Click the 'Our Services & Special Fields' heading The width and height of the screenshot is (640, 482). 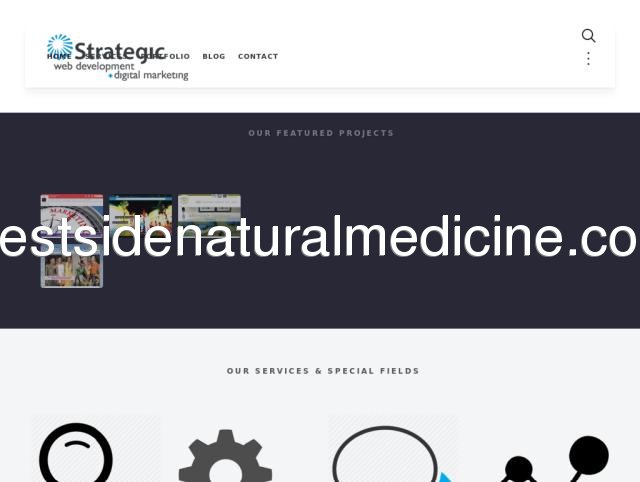[323, 371]
